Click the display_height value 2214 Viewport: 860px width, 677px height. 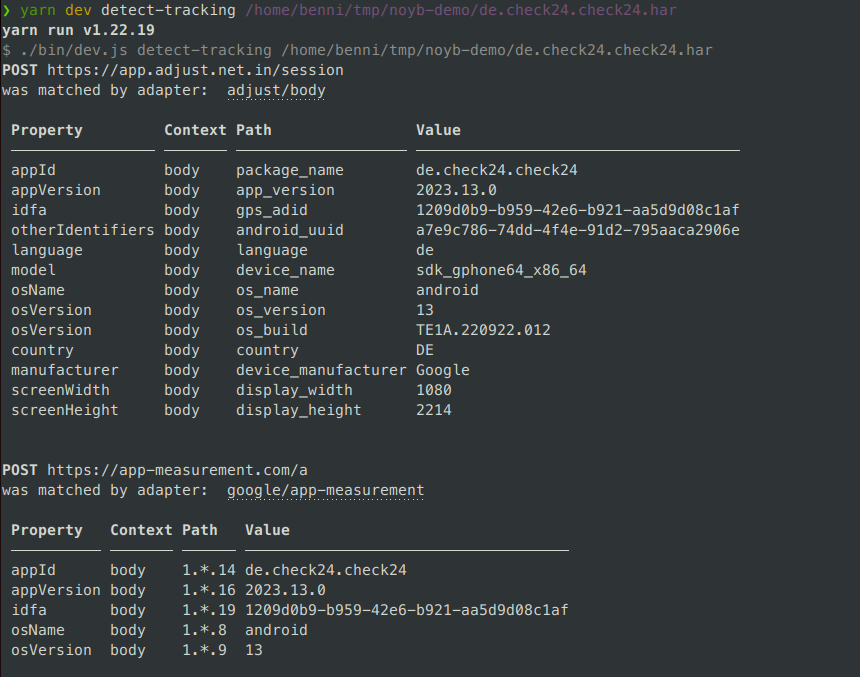point(434,410)
